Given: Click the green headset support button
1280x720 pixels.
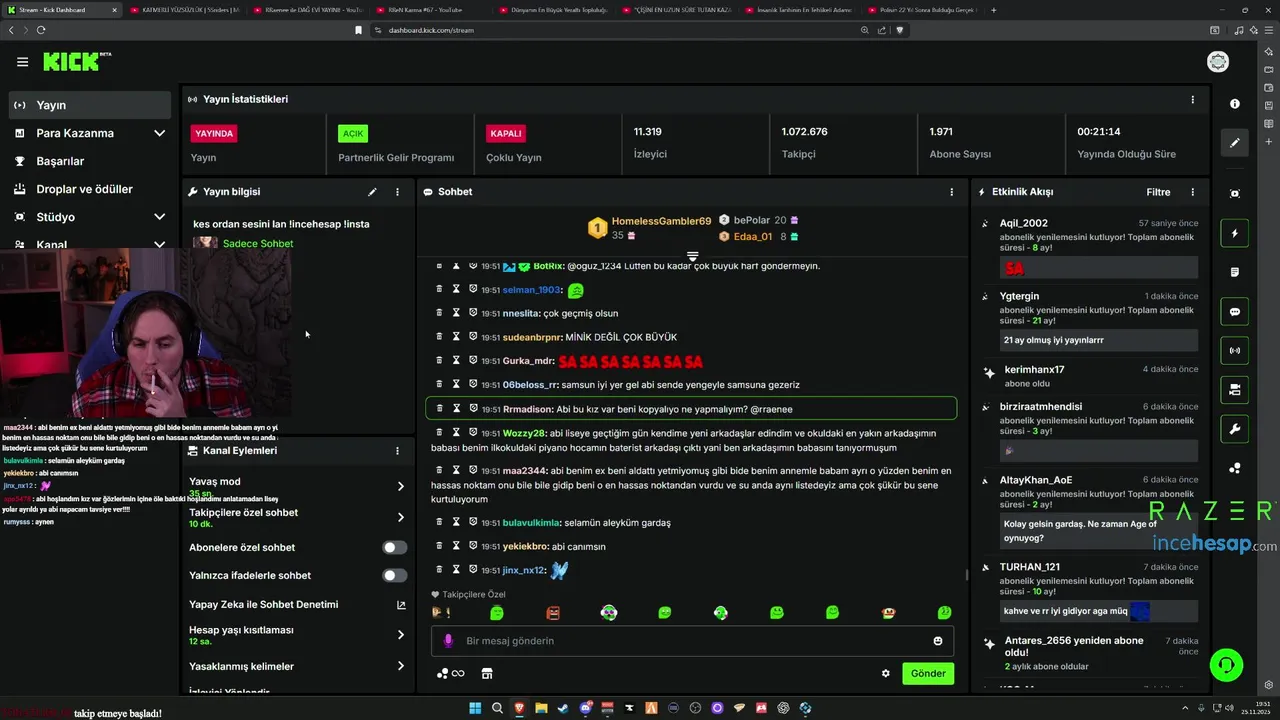Looking at the screenshot, I should pyautogui.click(x=1226, y=665).
